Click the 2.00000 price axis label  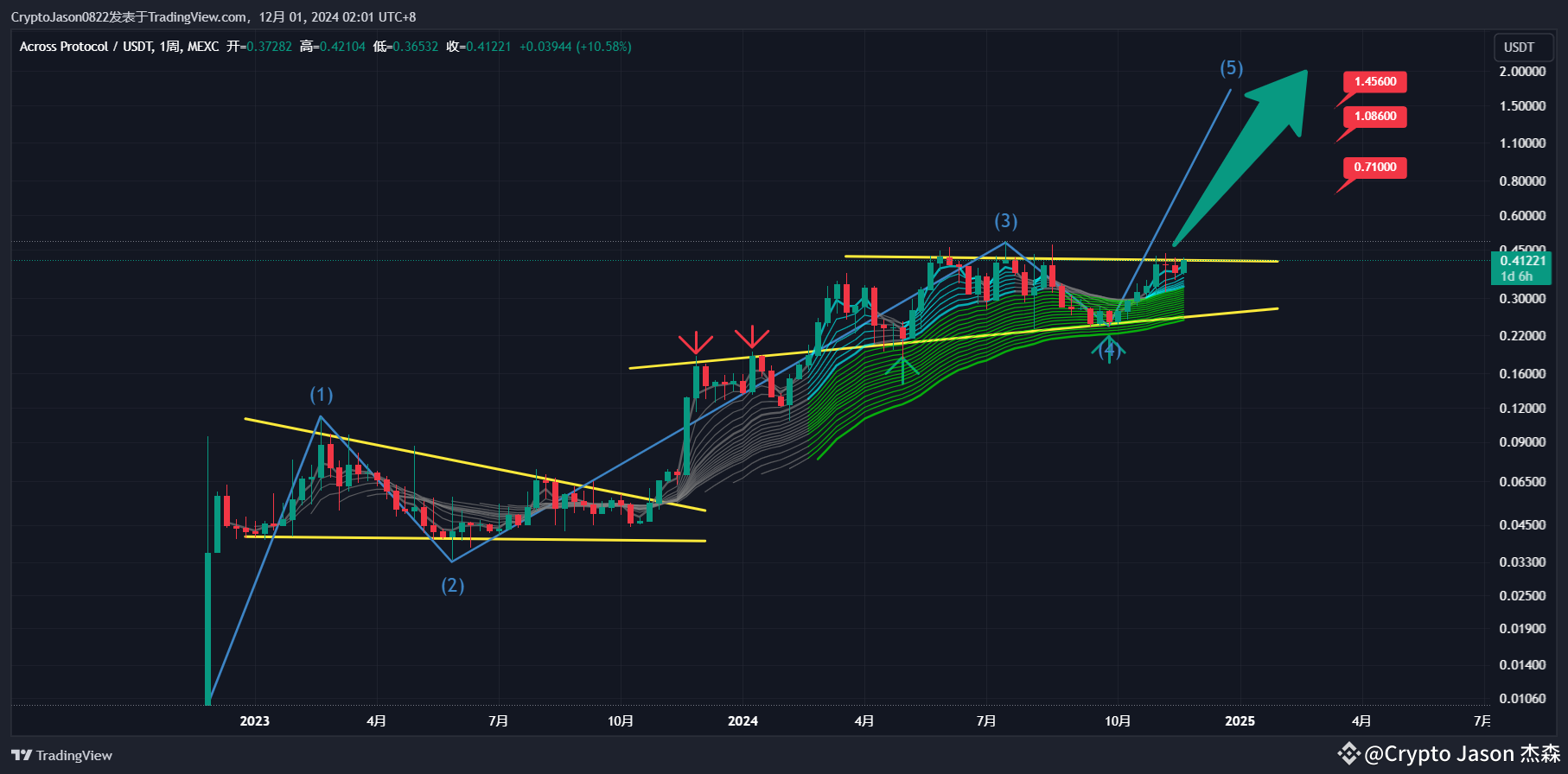coord(1522,72)
